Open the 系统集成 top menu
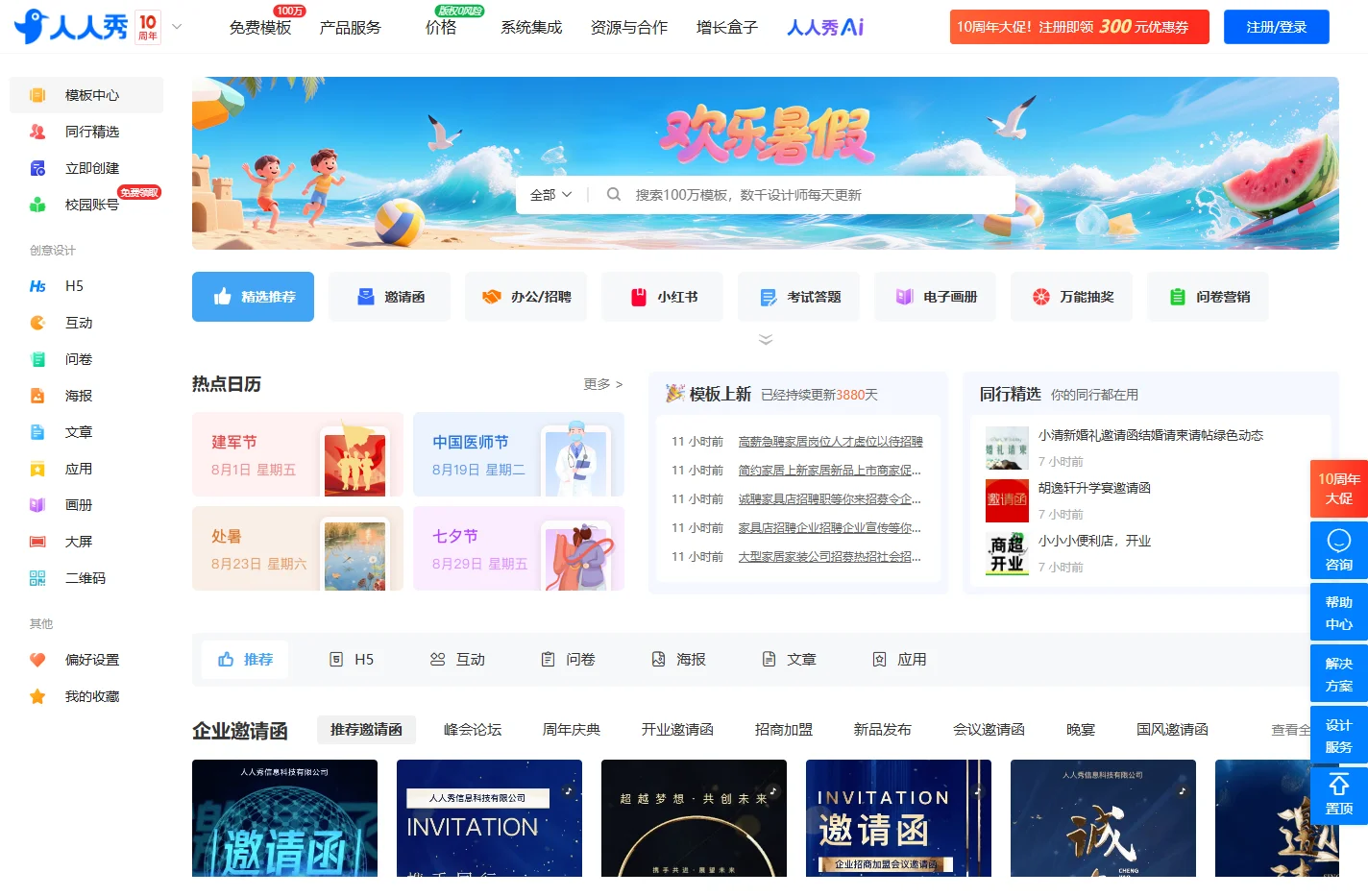The image size is (1368, 896). [x=531, y=27]
